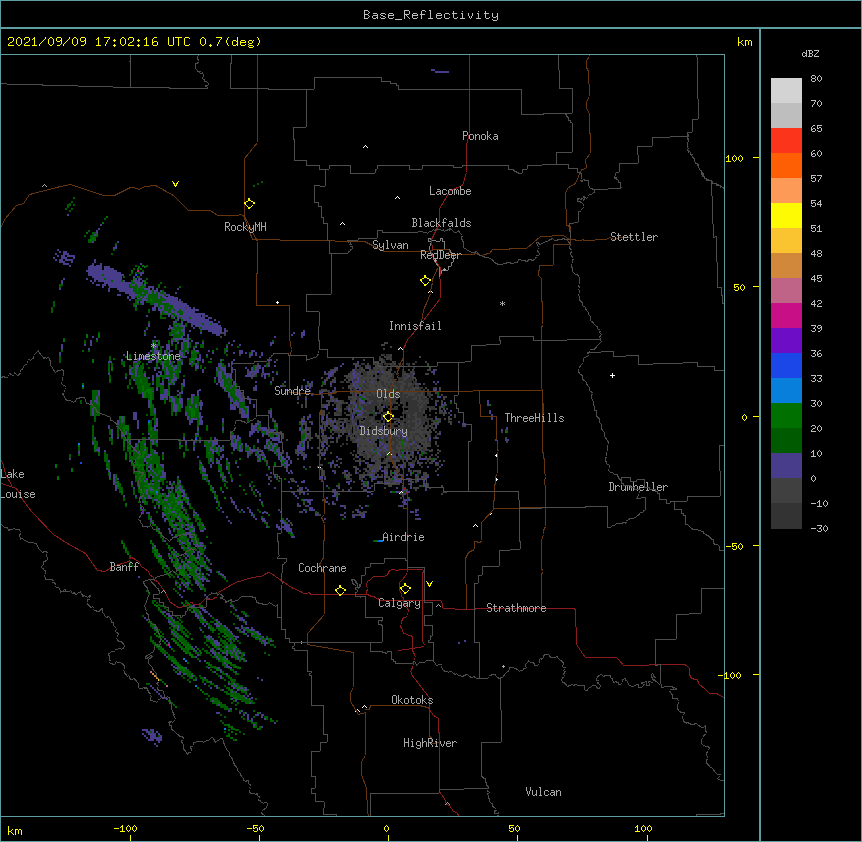The image size is (862, 842).
Task: Click the legend value 80 label
Action: pos(816,79)
